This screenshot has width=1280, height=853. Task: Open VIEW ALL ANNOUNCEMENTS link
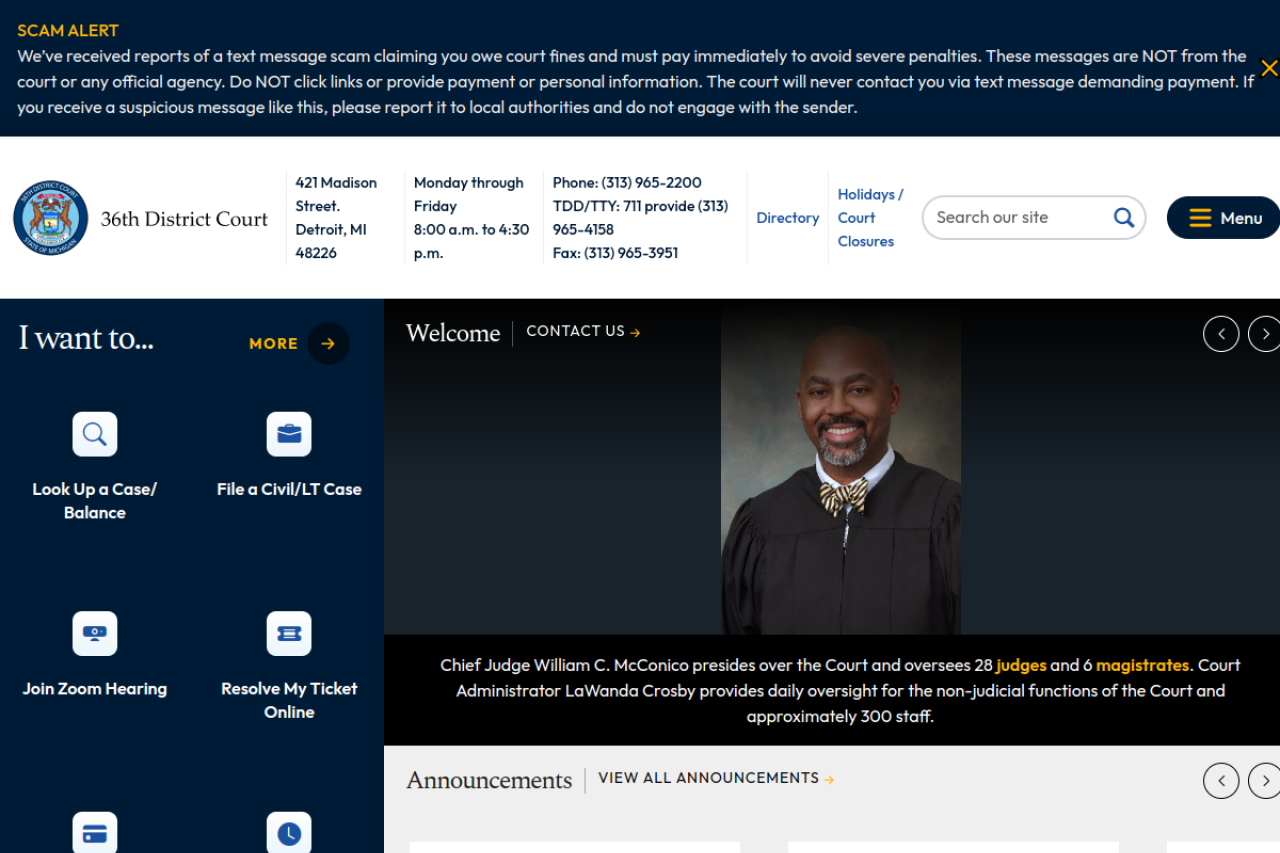(715, 778)
